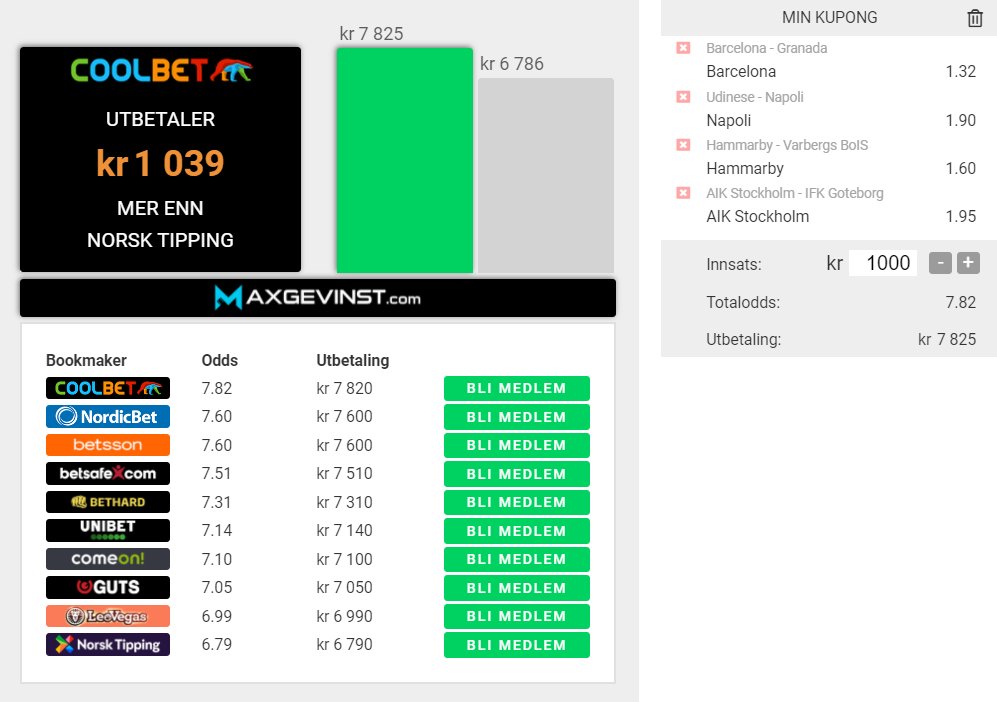Select Hammarby odds 1.60 in the coupon

pos(960,168)
